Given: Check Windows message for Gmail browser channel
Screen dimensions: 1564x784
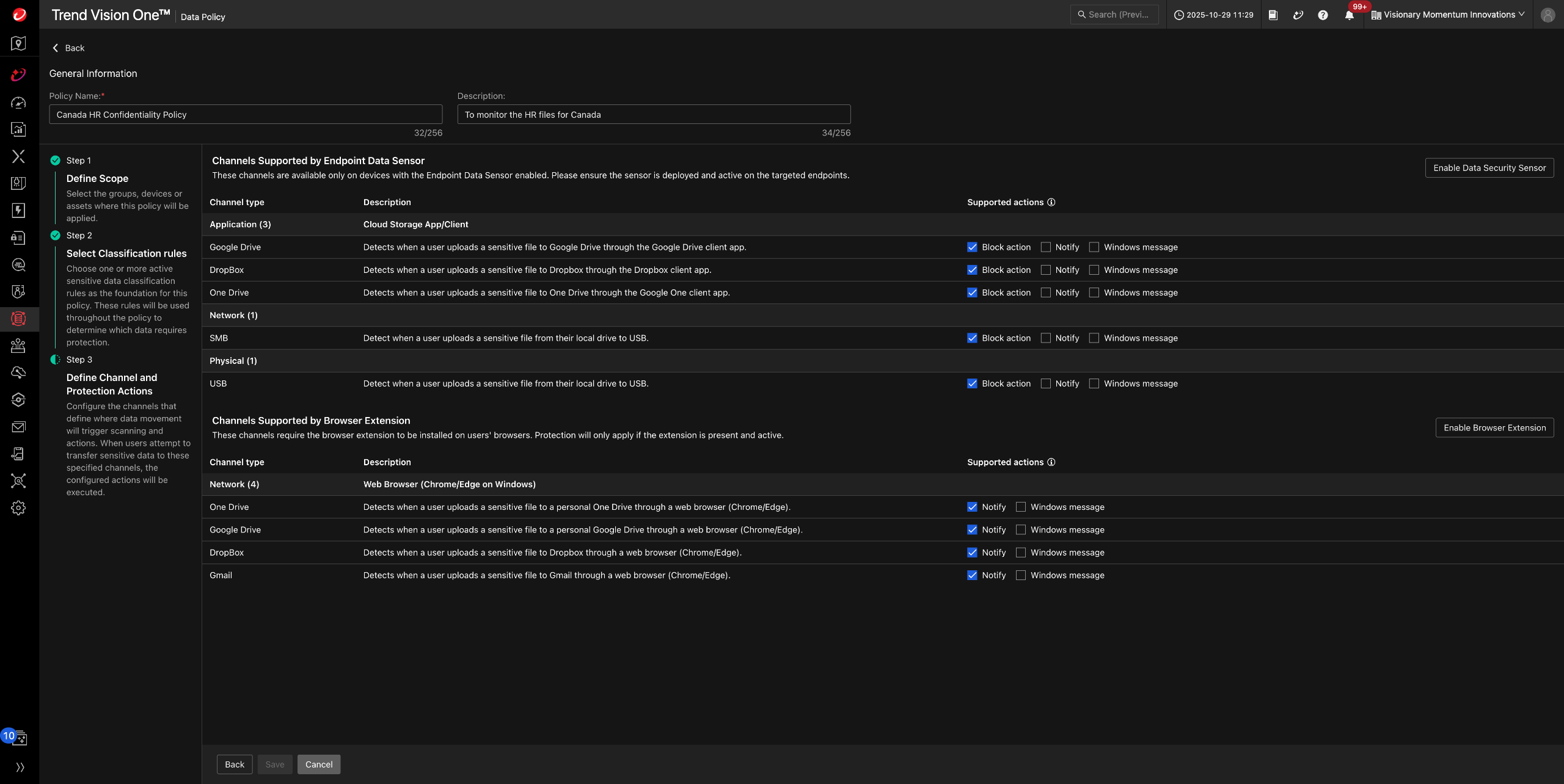Looking at the screenshot, I should point(1021,575).
